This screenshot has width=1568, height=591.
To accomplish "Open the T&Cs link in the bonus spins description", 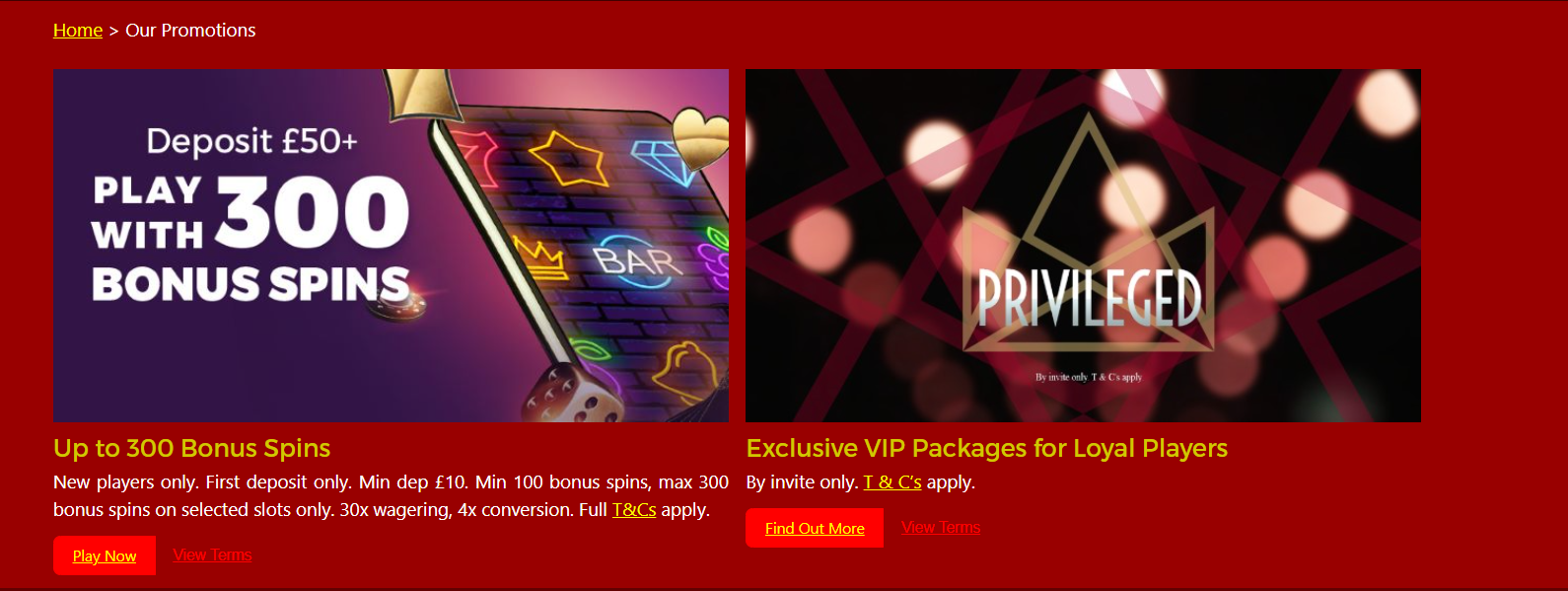I will coord(634,510).
